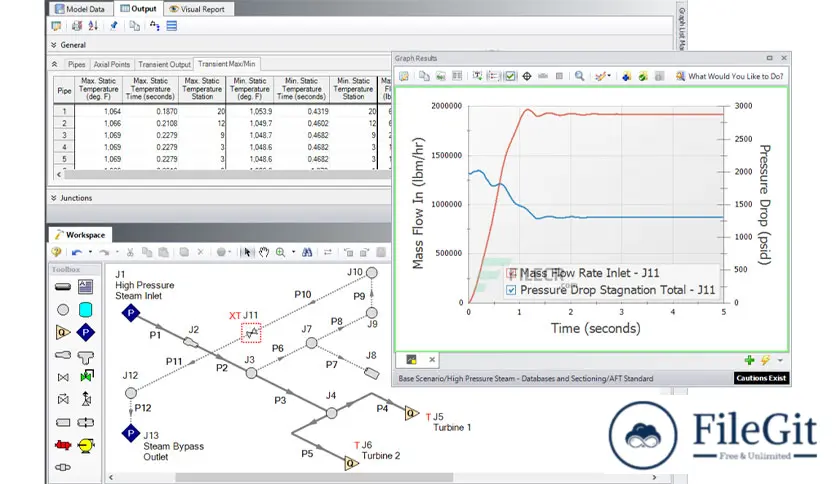Select the Transient Max/Min tab
This screenshot has width=836, height=484.
coord(227,63)
